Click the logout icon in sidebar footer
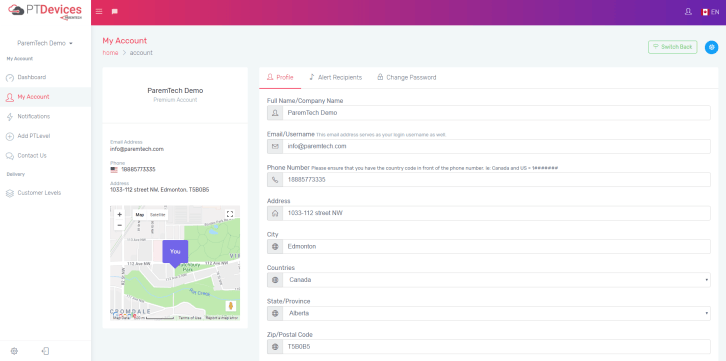726x361 pixels. (45, 351)
